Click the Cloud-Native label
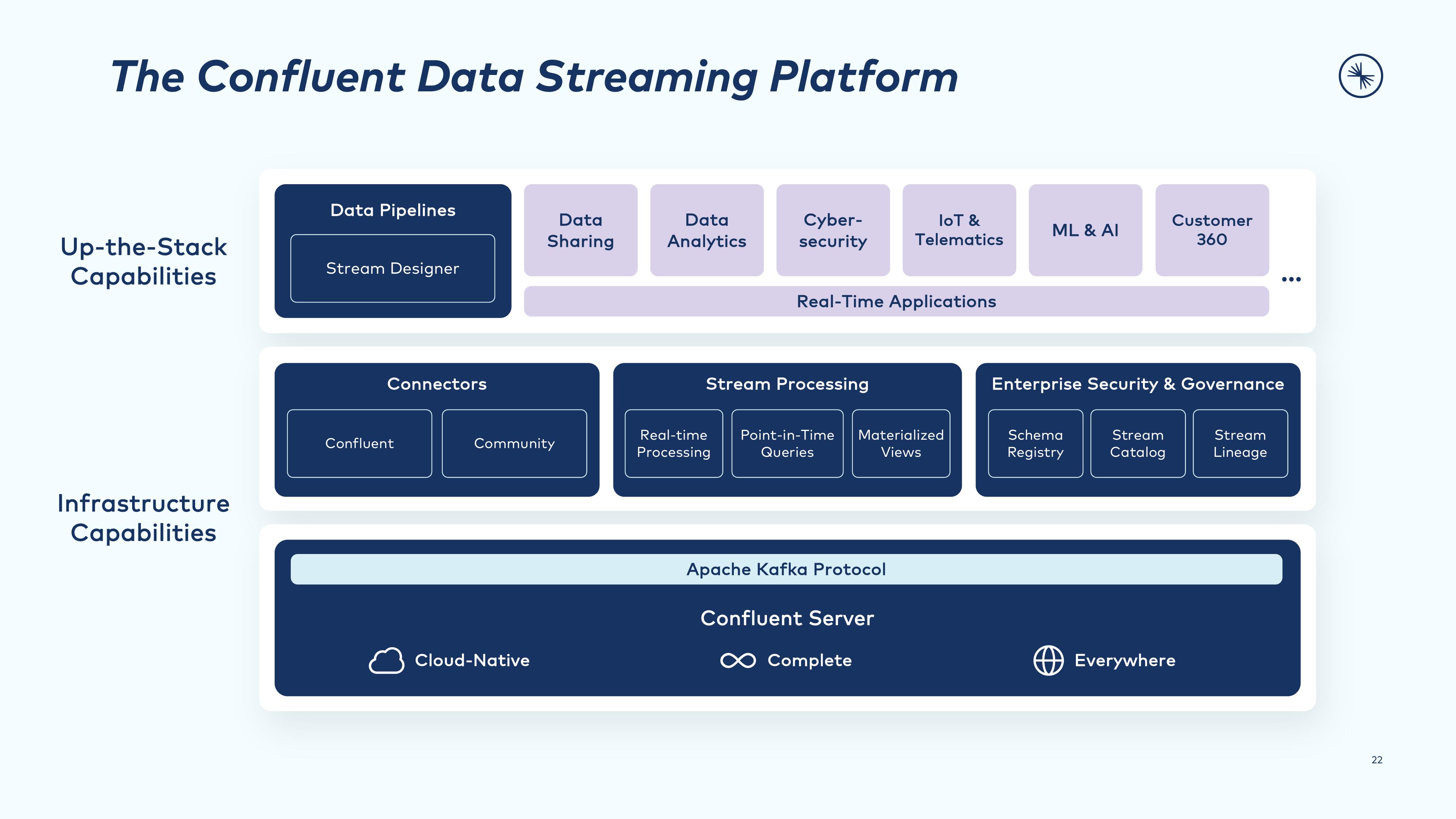Screen dimensions: 1456x819 (x=472, y=660)
